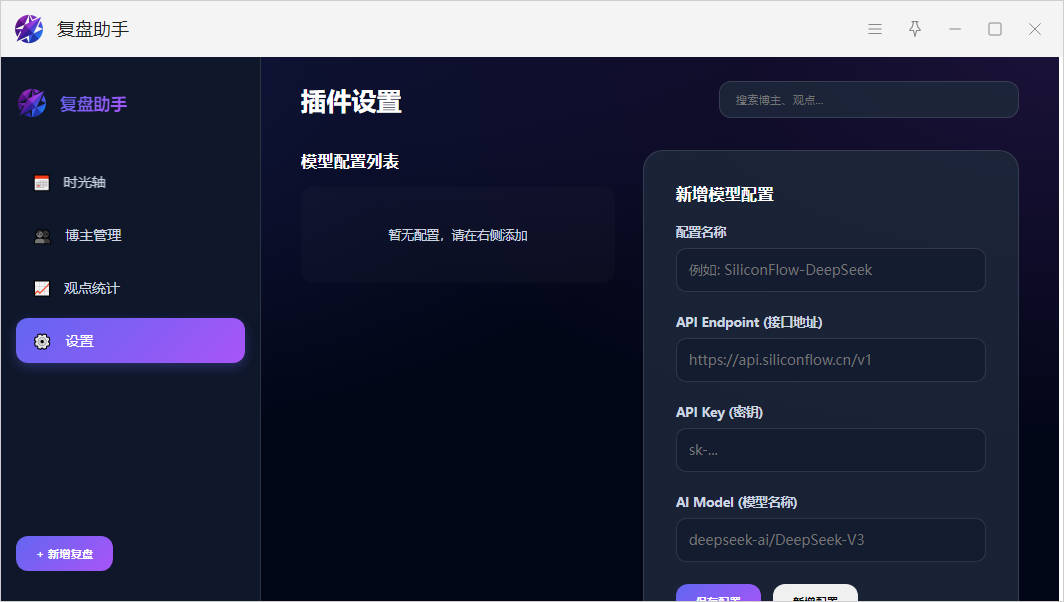
Task: Switch to 观点统计 page
Action: pyautogui.click(x=91, y=289)
